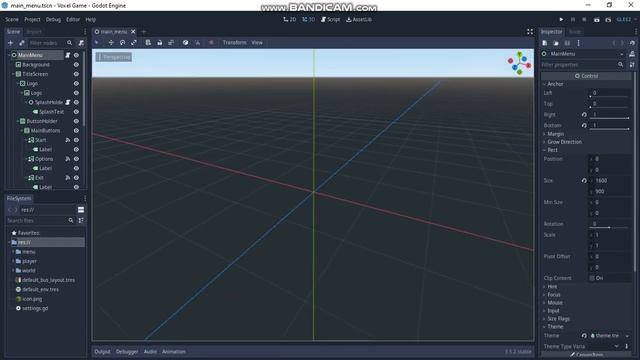Toggle visibility of MainButtons node
640x360 pixels.
tap(76, 131)
